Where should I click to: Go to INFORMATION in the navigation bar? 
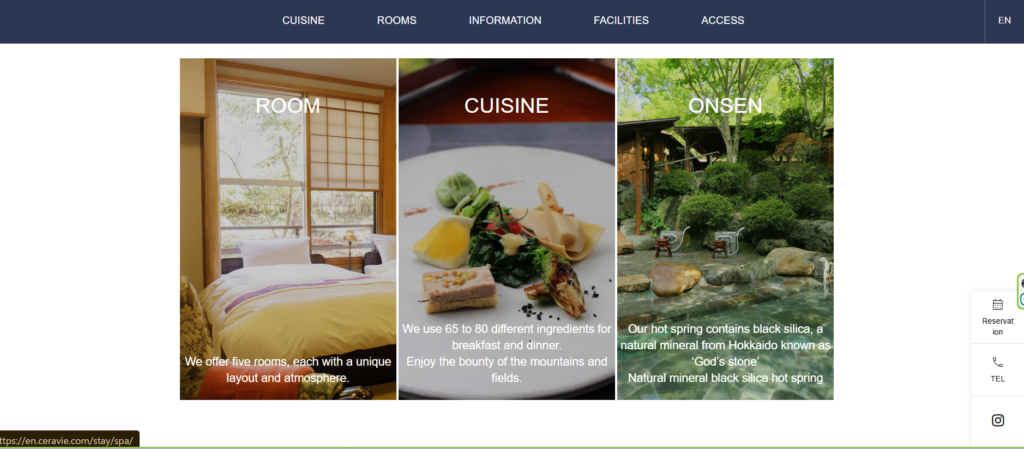[x=505, y=20]
